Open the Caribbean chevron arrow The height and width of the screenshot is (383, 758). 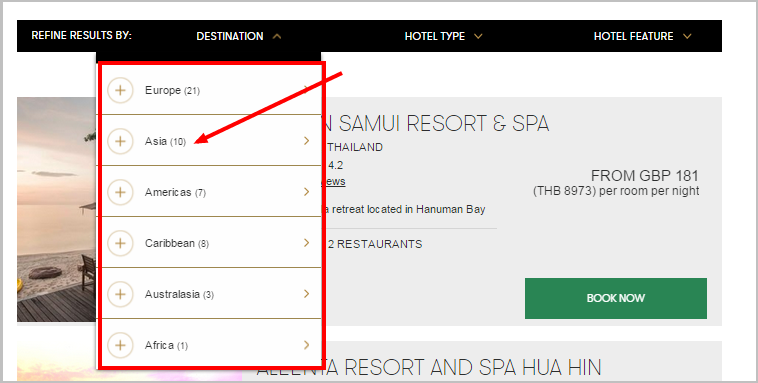point(306,243)
